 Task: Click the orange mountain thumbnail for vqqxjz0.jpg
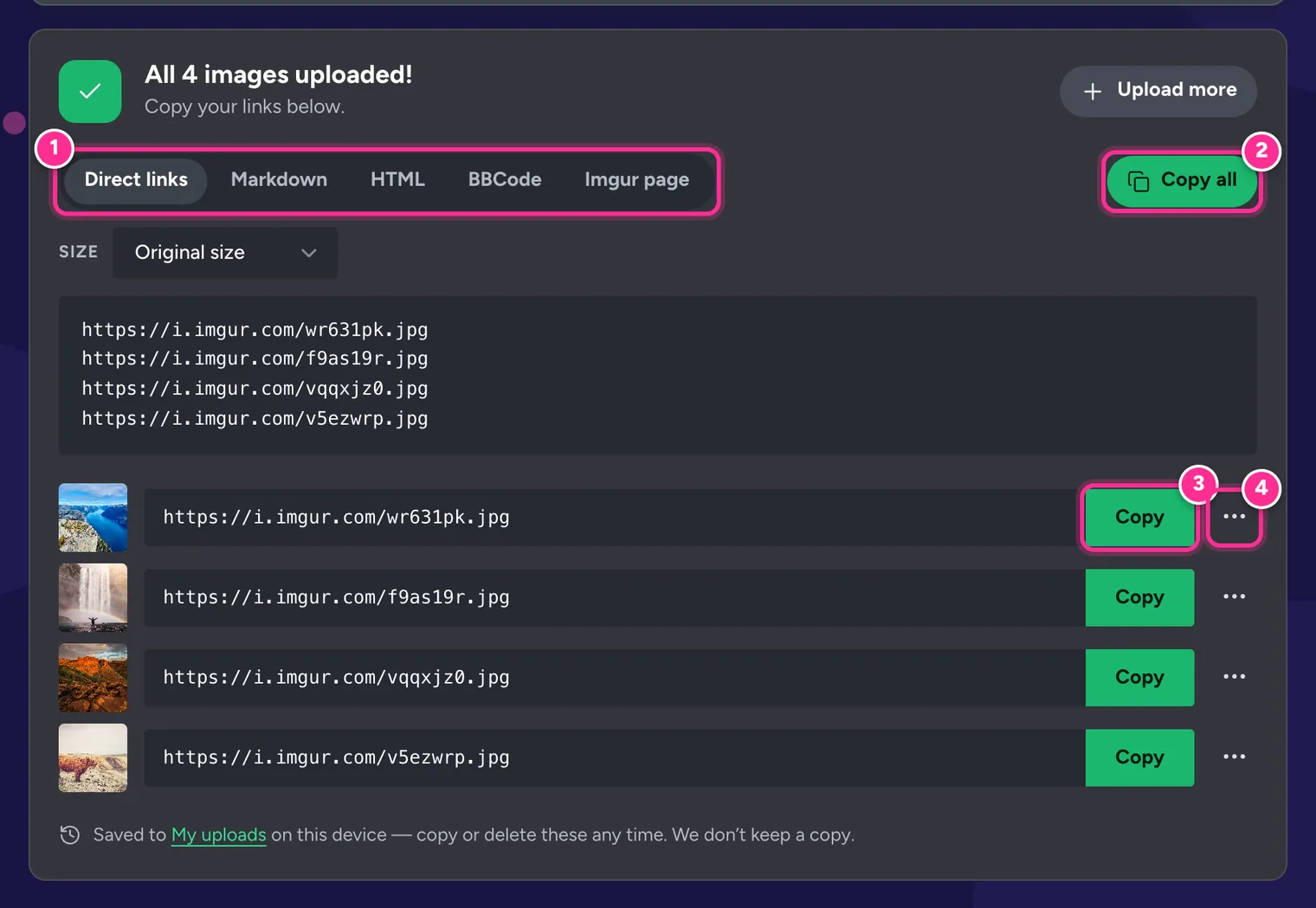tap(93, 678)
